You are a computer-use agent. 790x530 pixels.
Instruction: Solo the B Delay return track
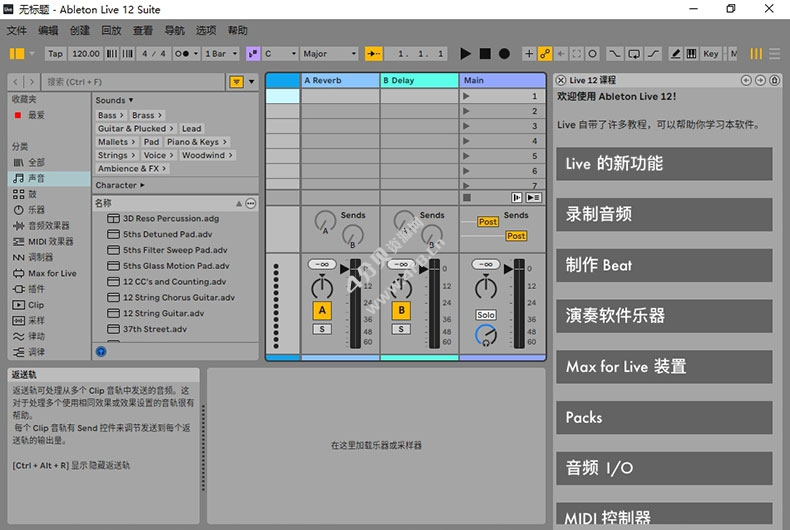tap(400, 329)
